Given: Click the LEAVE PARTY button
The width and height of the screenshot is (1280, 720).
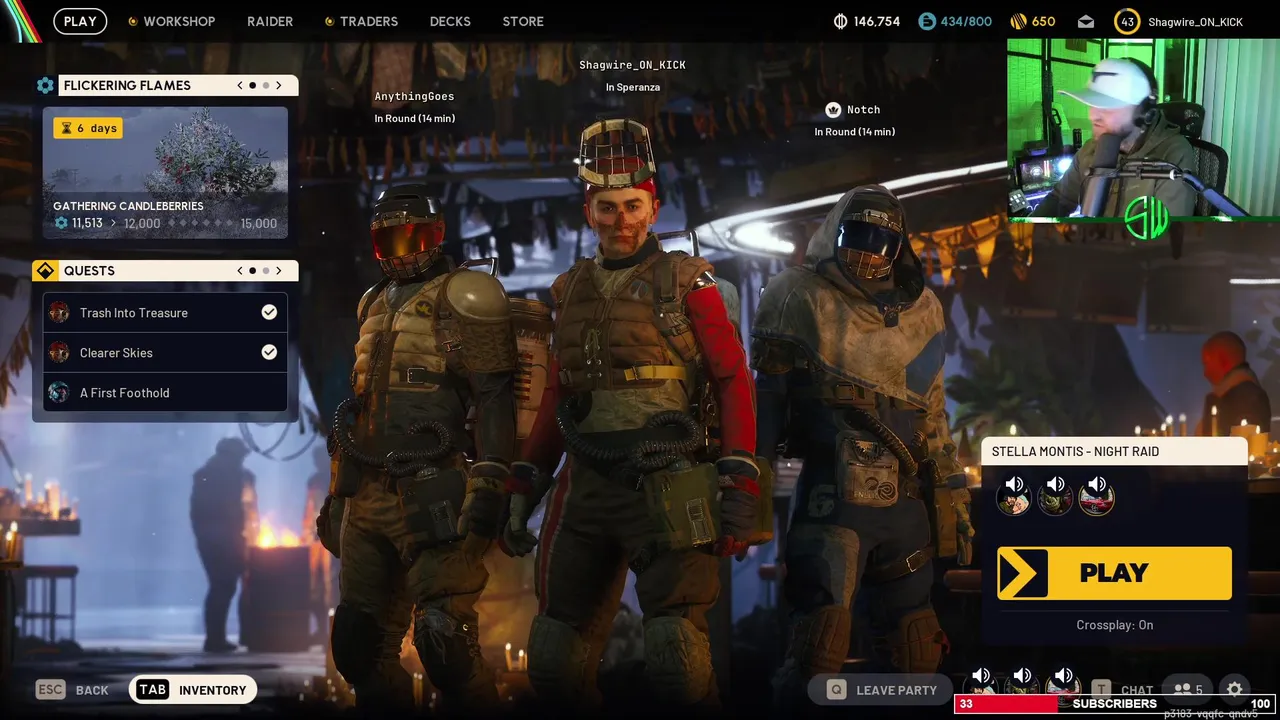Looking at the screenshot, I should pos(882,690).
